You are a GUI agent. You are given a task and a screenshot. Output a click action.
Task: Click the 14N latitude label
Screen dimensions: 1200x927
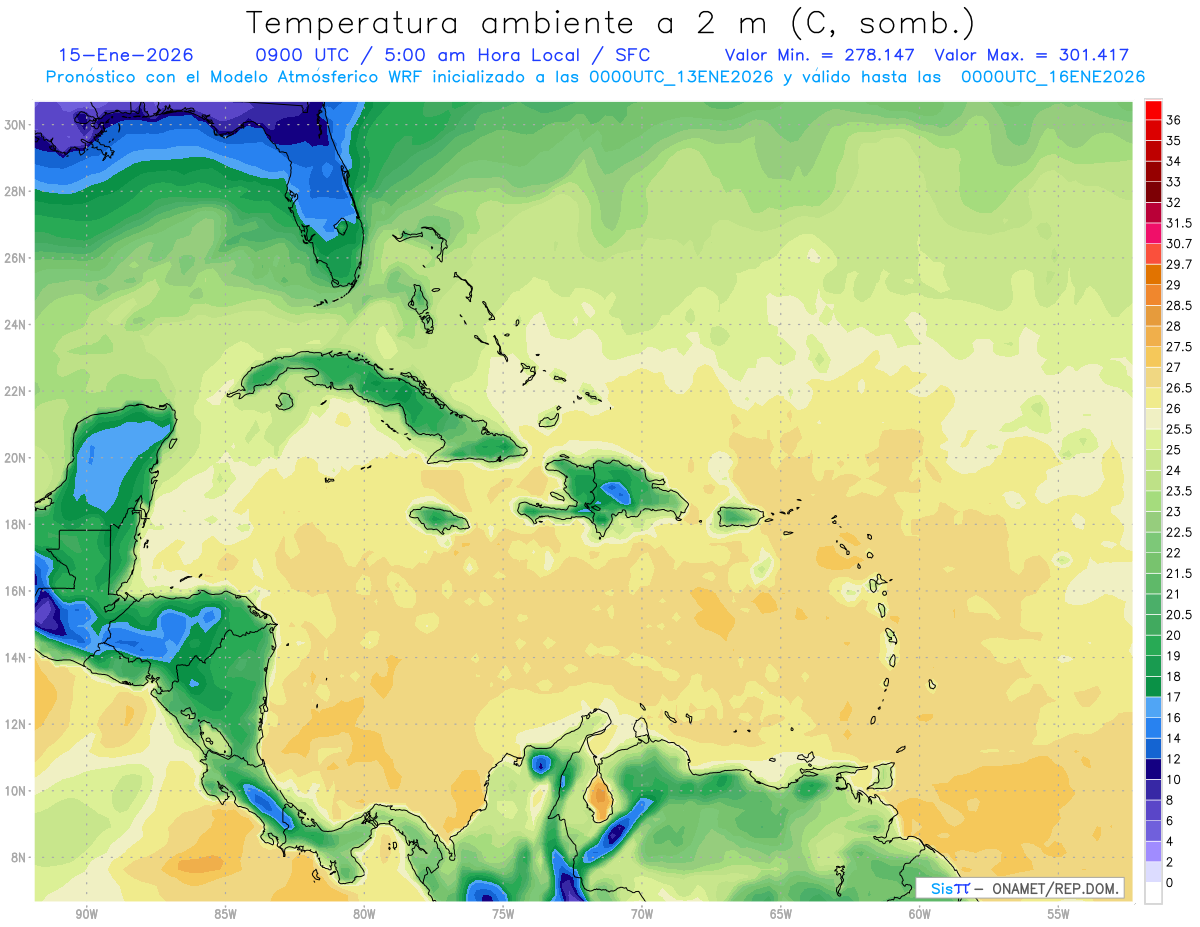click(x=15, y=657)
